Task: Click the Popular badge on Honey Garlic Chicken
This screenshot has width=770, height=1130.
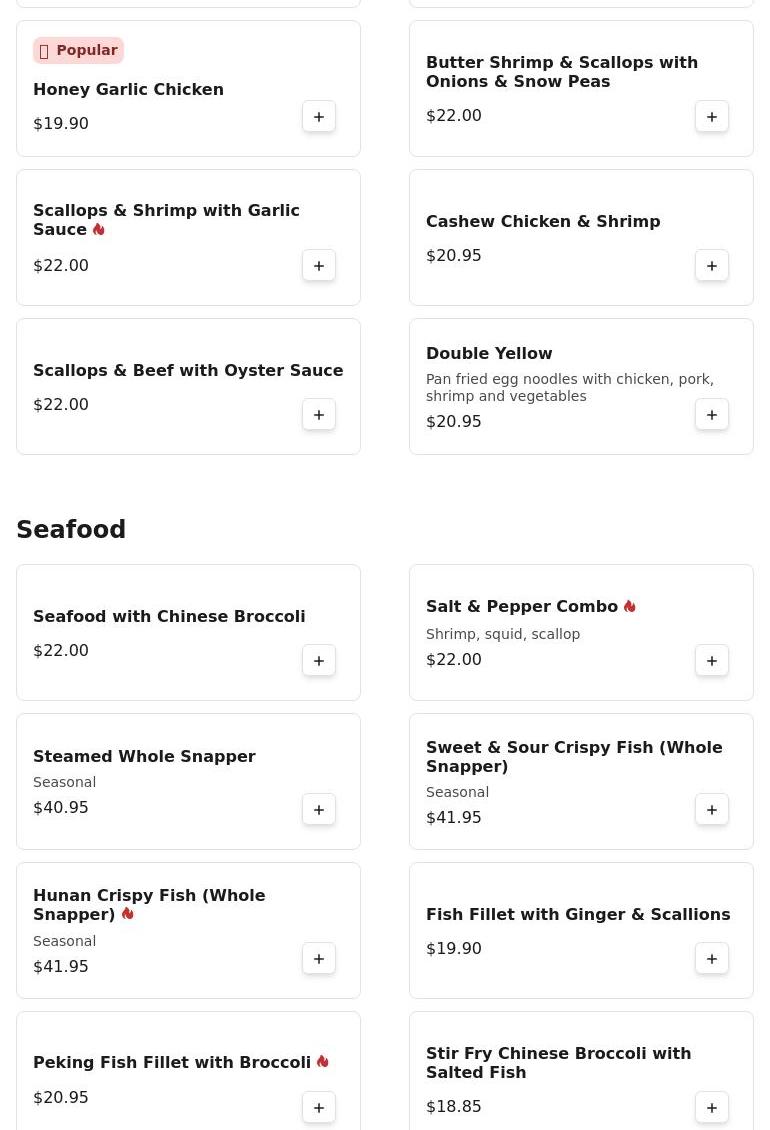Action: click(78, 50)
